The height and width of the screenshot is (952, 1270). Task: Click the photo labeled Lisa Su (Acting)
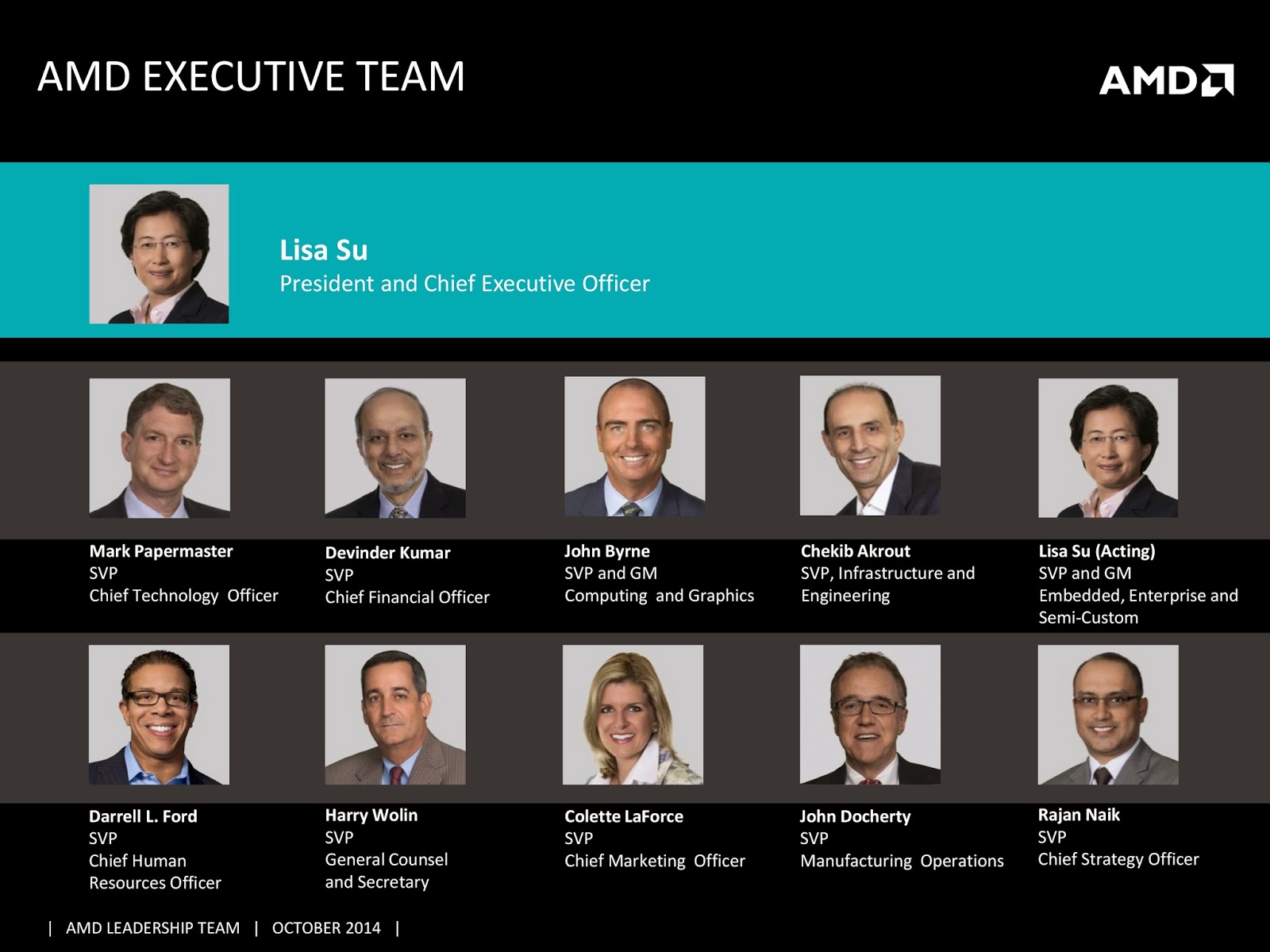(1108, 448)
